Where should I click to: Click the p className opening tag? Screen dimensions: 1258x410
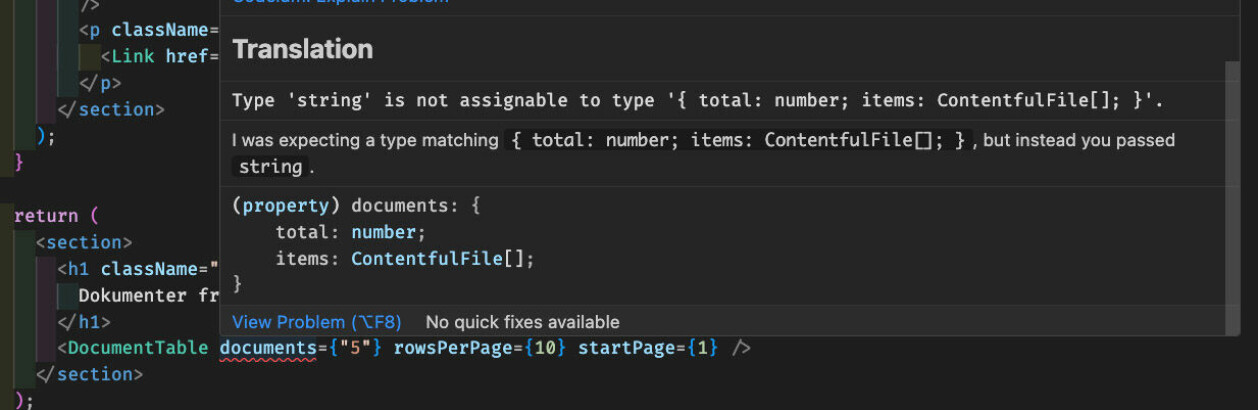pos(149,30)
